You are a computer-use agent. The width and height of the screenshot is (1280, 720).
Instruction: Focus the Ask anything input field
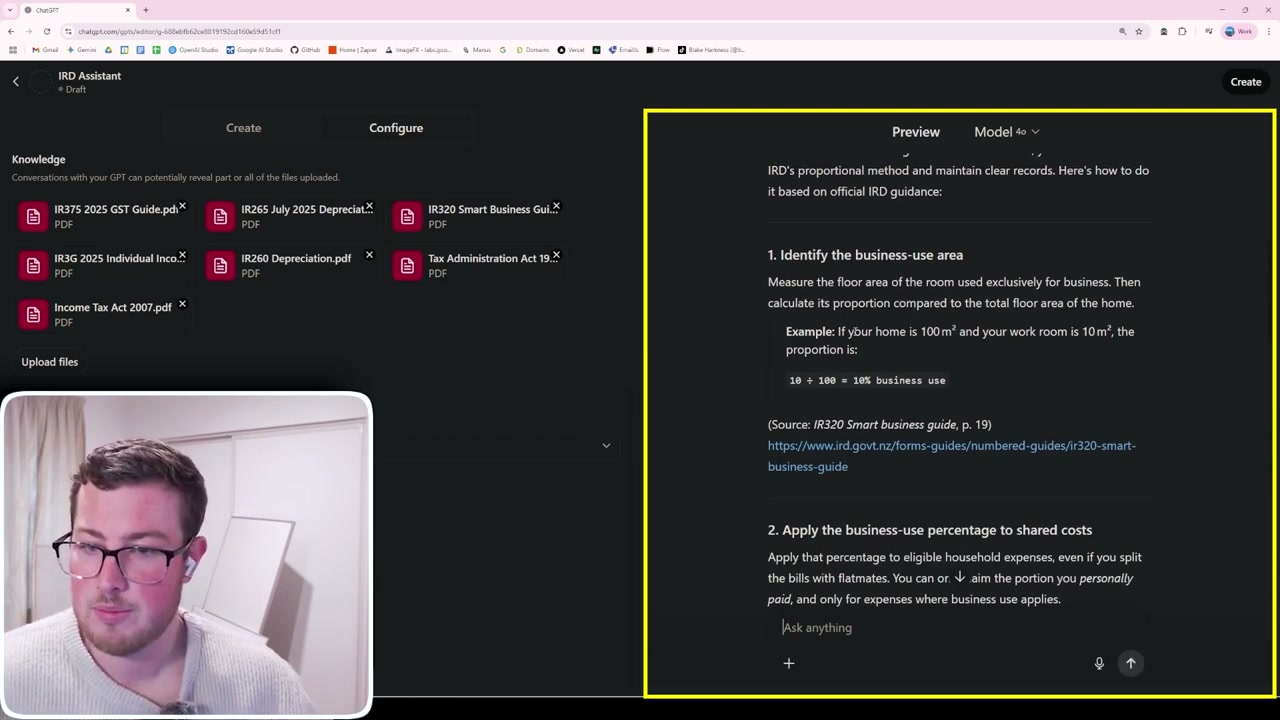click(x=958, y=628)
